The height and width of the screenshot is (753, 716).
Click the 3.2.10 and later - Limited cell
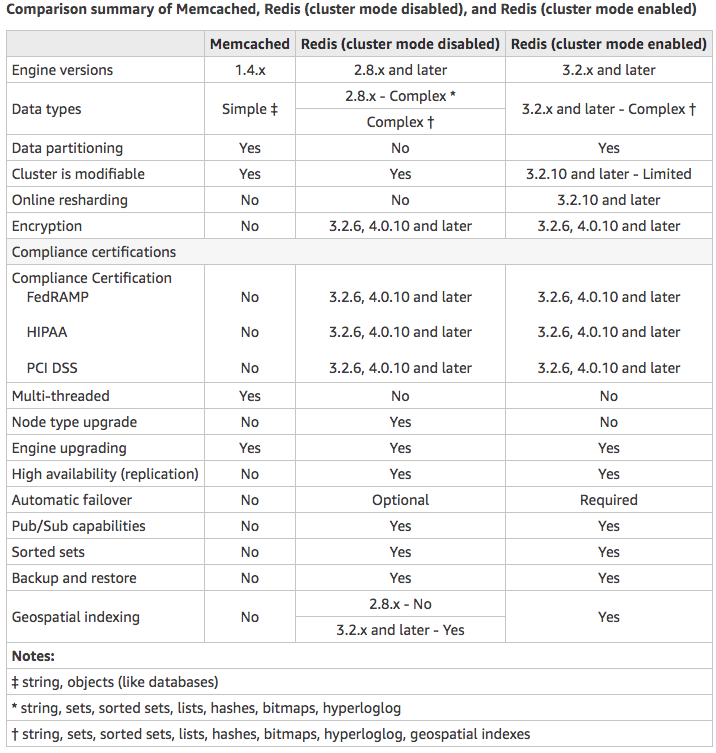point(608,174)
